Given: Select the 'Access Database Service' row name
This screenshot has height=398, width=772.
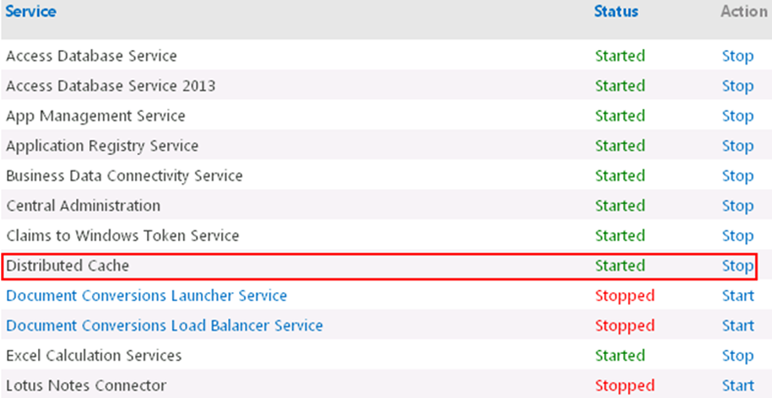Looking at the screenshot, I should (x=92, y=56).
